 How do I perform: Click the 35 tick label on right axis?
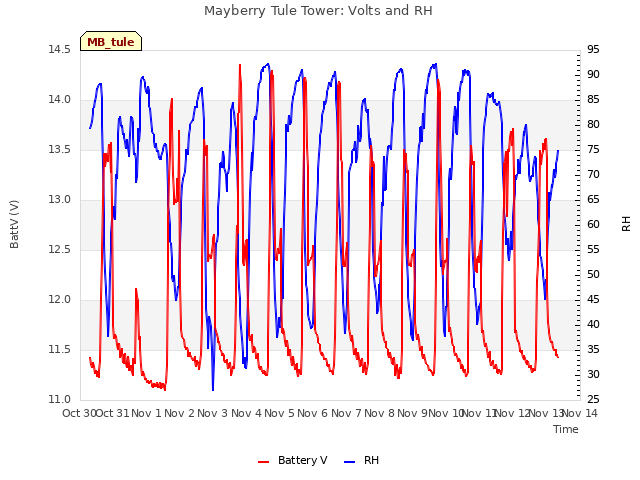click(x=593, y=350)
